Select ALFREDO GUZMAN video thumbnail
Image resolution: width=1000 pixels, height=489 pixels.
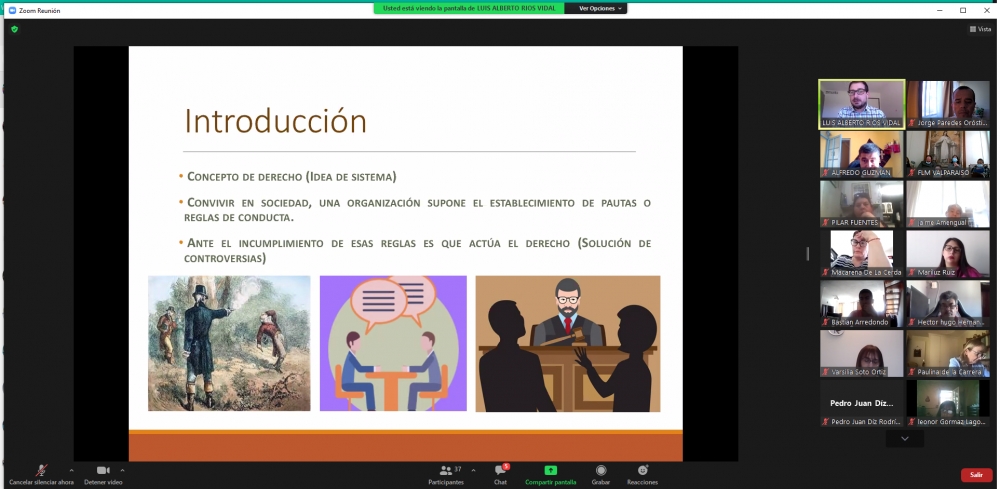[x=861, y=153]
